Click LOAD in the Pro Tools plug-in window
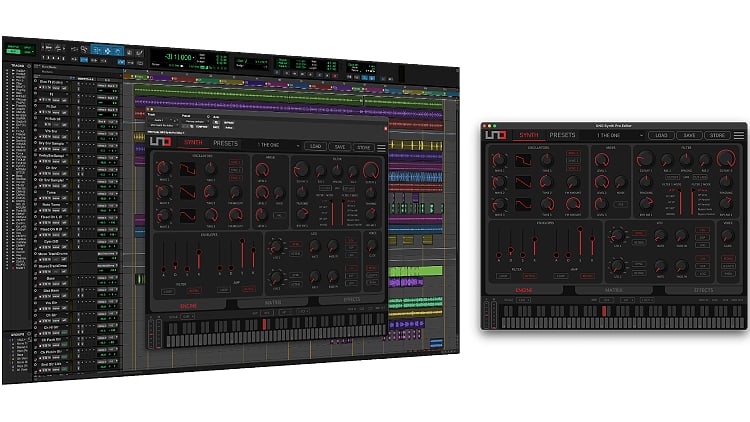 coord(315,146)
